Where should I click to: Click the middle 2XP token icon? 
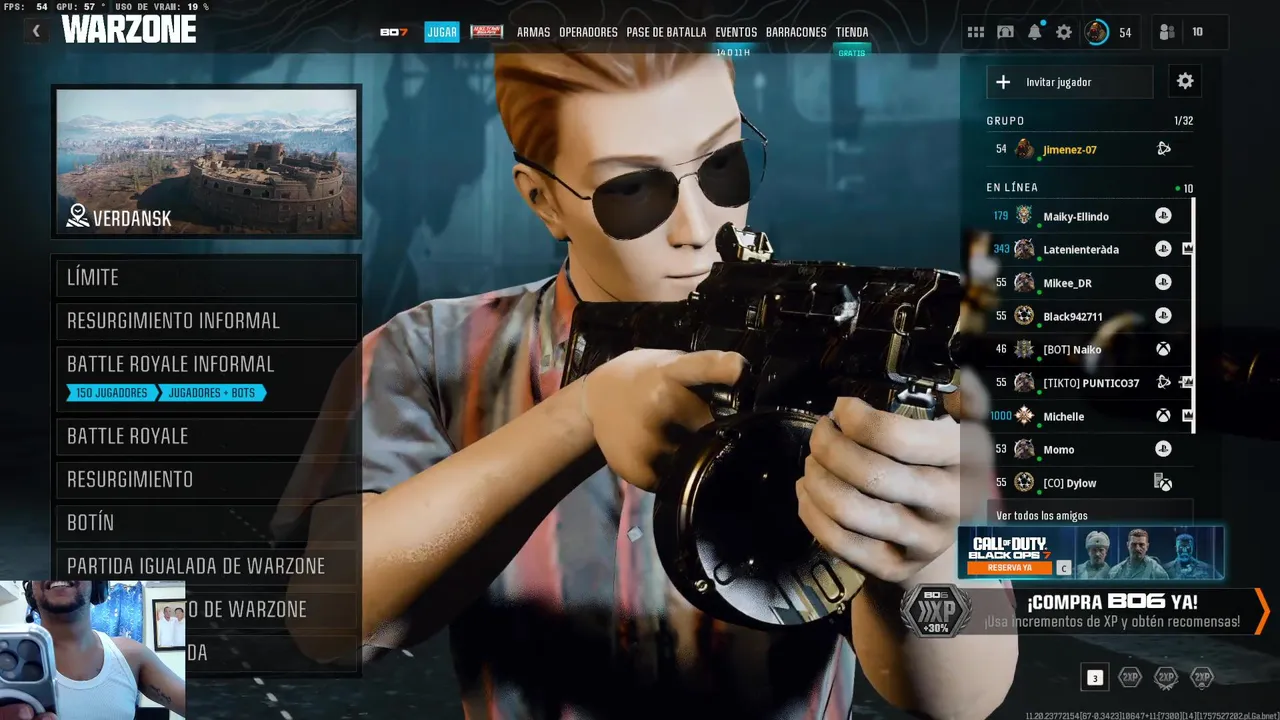click(1166, 678)
